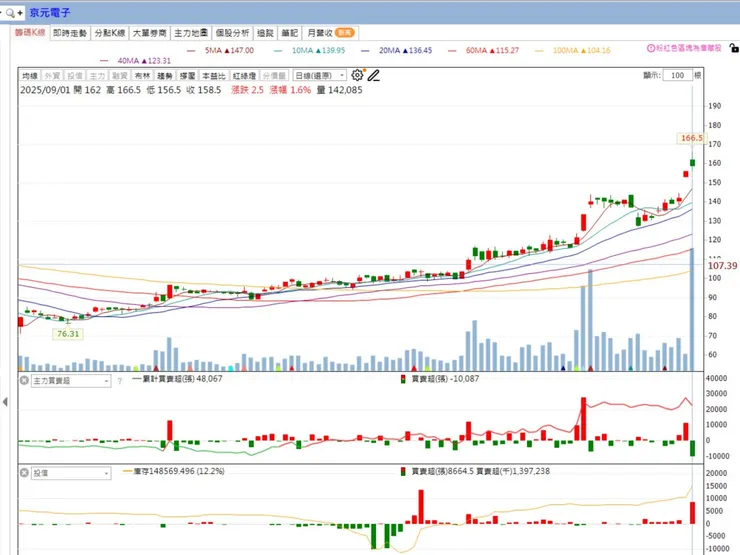This screenshot has width=740, height=555.
Task: Click the 京元電子 stock name link
Action: click(x=50, y=13)
